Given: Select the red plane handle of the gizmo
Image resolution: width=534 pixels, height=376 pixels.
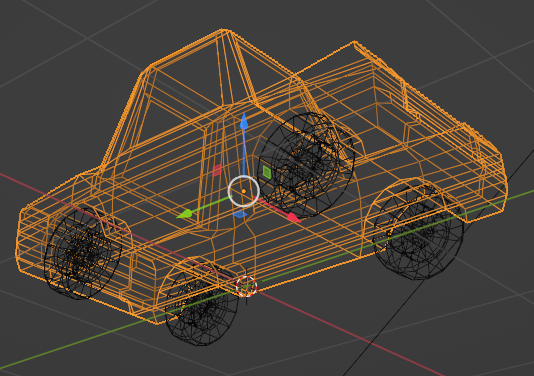Looking at the screenshot, I should coord(217,170).
